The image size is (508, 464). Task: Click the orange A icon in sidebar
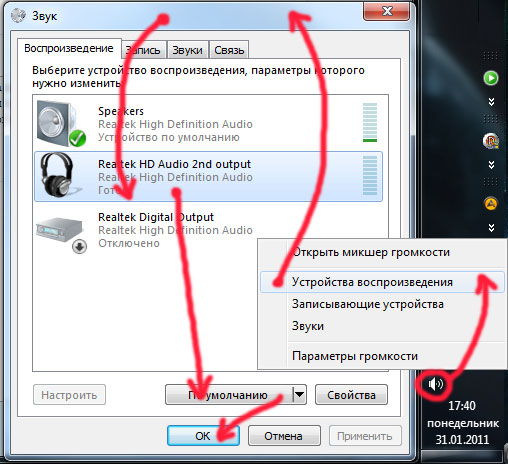pyautogui.click(x=491, y=203)
